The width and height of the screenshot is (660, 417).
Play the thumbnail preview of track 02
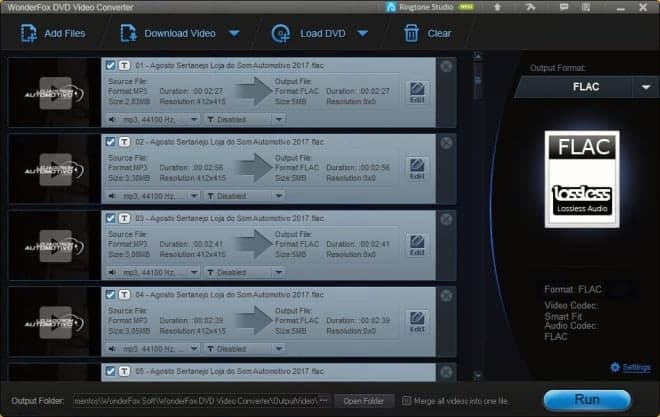pos(55,169)
